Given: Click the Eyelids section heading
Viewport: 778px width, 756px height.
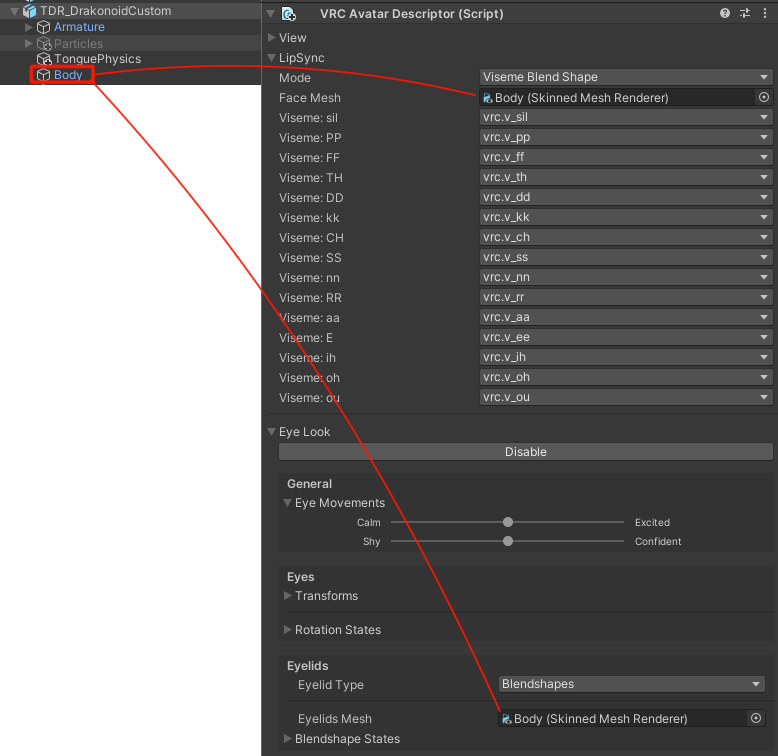Looking at the screenshot, I should pos(307,666).
